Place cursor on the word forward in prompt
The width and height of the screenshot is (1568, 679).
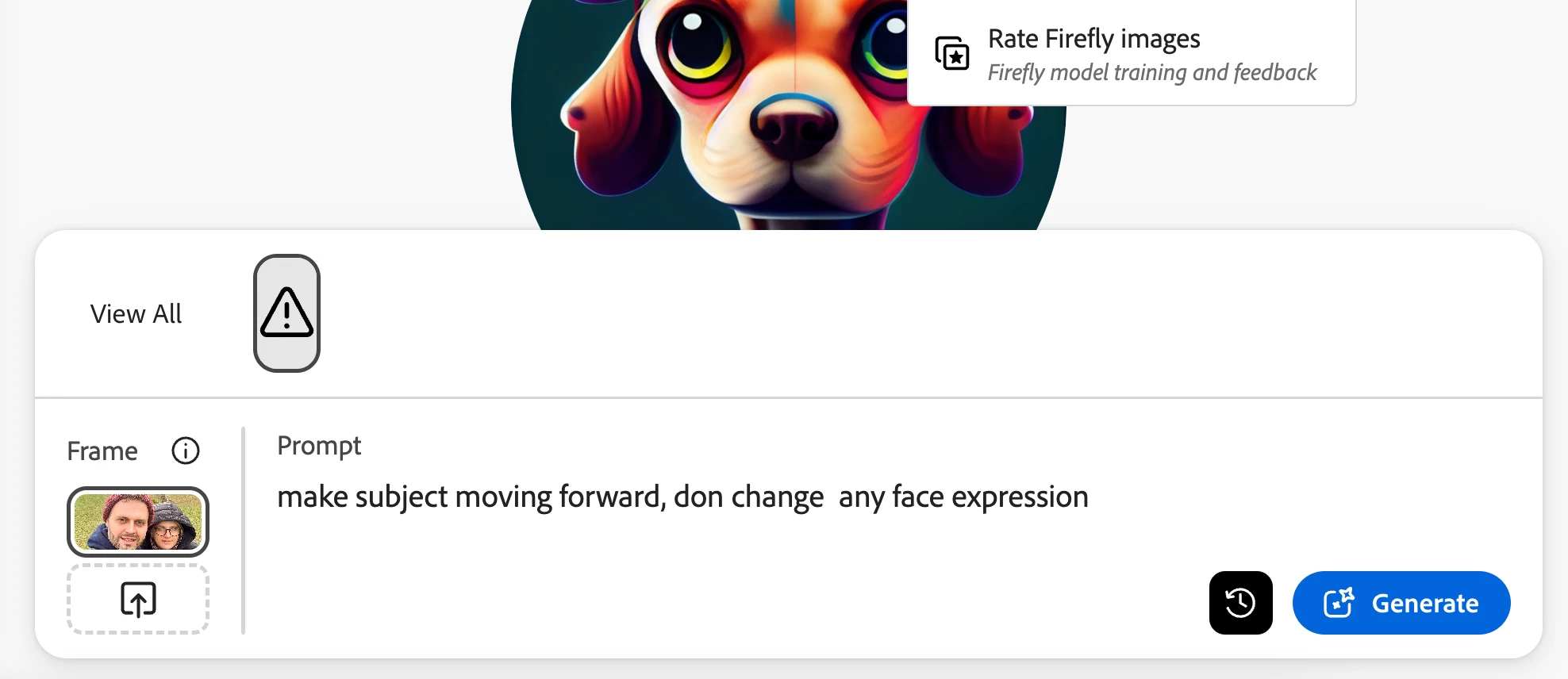point(612,497)
